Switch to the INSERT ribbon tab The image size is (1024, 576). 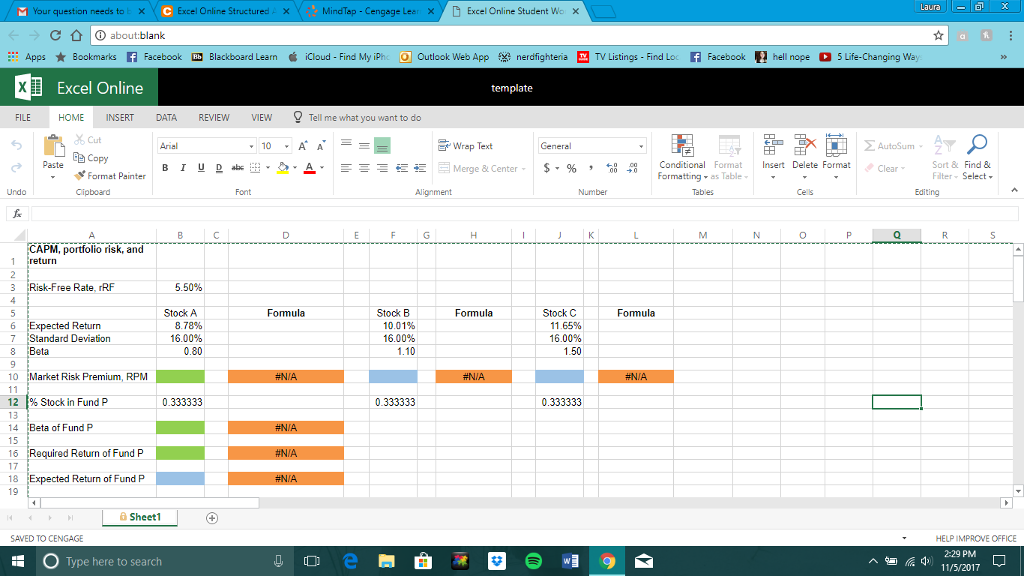click(120, 117)
